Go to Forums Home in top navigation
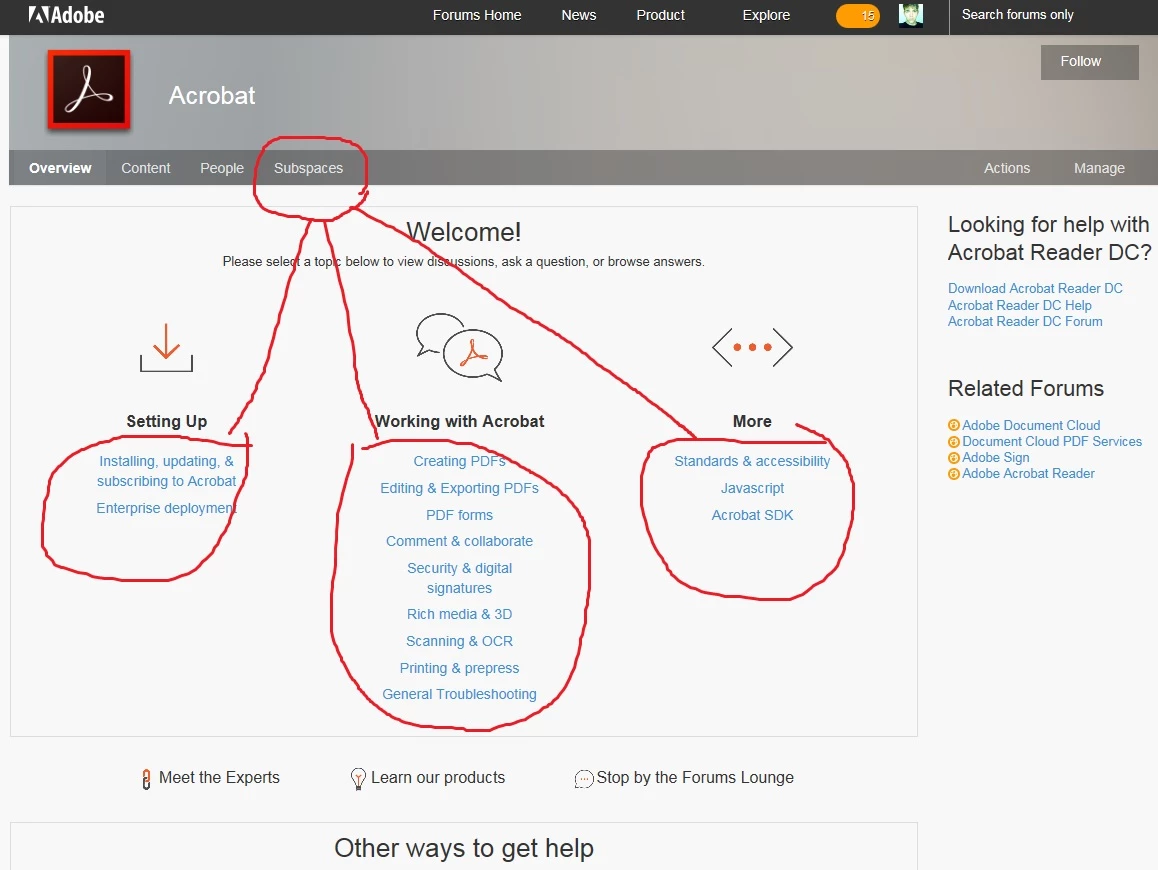Viewport: 1158px width, 870px height. [x=476, y=15]
